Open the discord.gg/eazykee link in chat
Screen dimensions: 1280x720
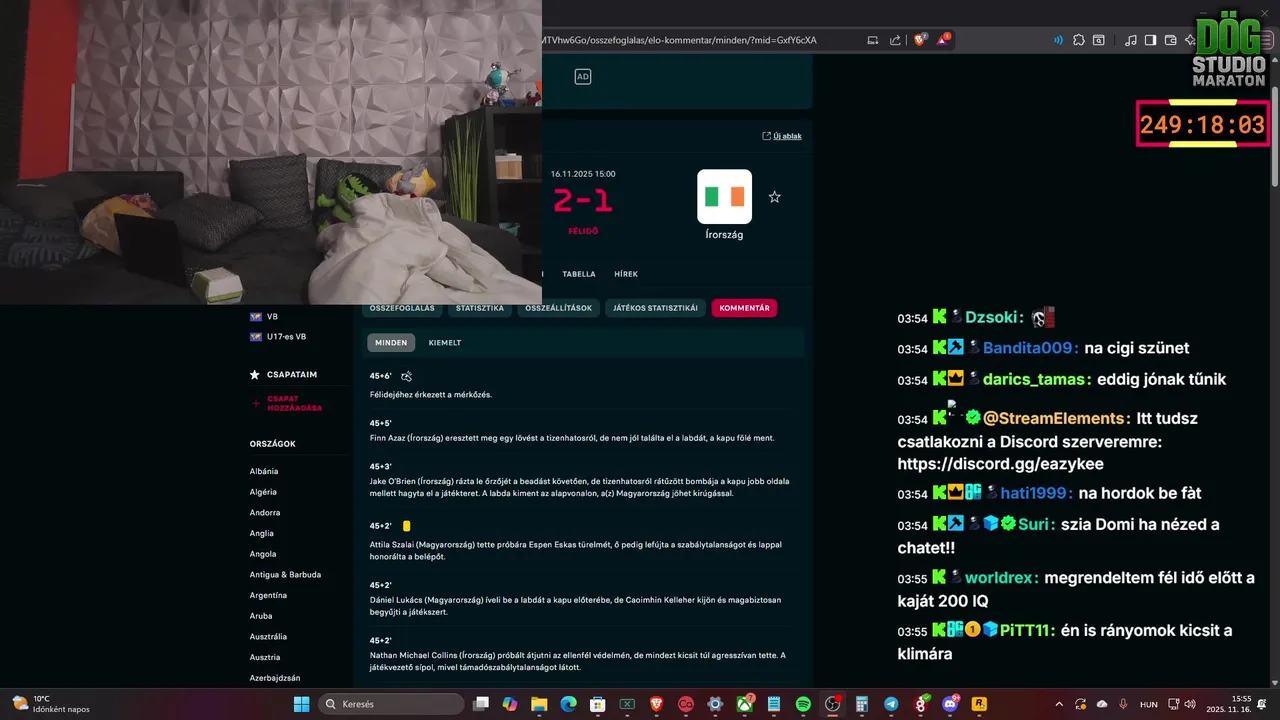point(1000,465)
